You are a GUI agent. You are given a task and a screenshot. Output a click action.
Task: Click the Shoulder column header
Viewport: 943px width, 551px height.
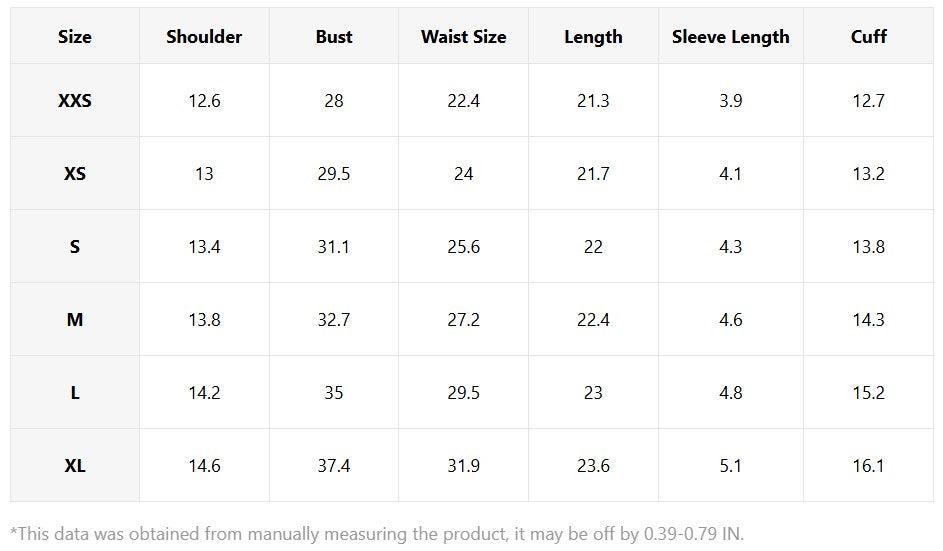[204, 37]
